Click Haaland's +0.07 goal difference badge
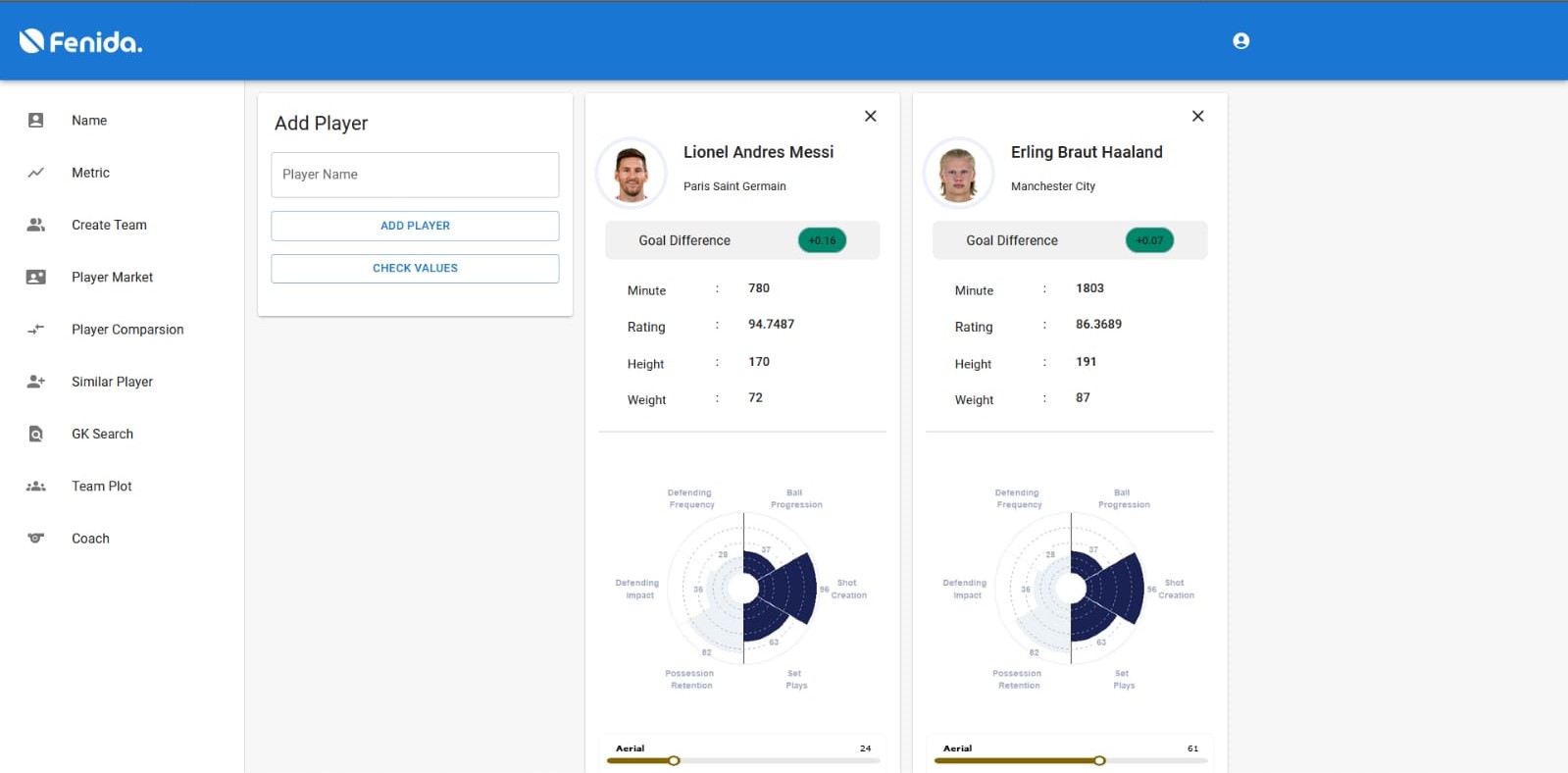The height and width of the screenshot is (773, 1568). 1149,240
